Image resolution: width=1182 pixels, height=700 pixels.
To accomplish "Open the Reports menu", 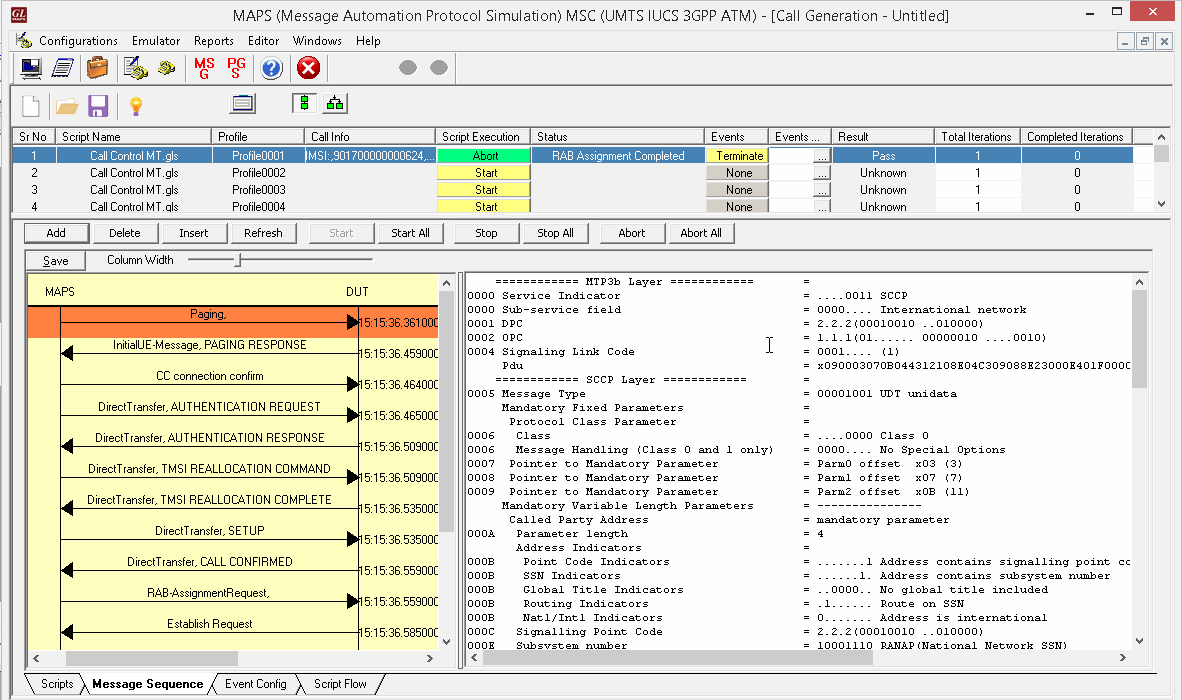I will tap(213, 41).
